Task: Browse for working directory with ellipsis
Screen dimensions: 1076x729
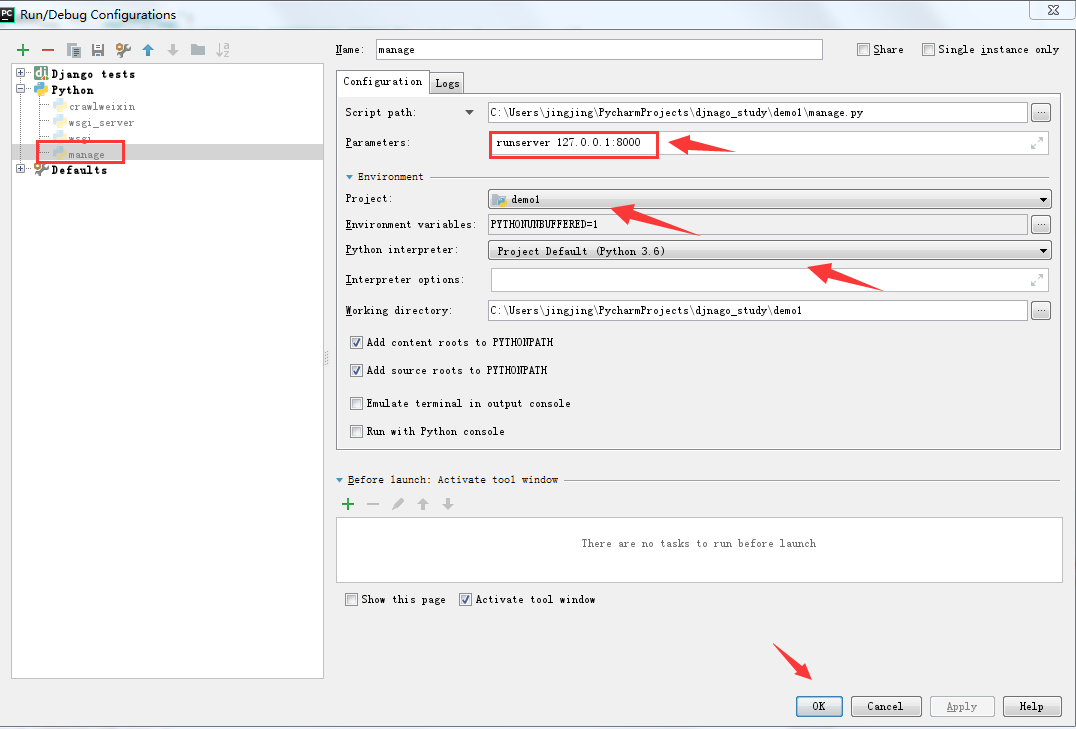Action: click(1041, 311)
